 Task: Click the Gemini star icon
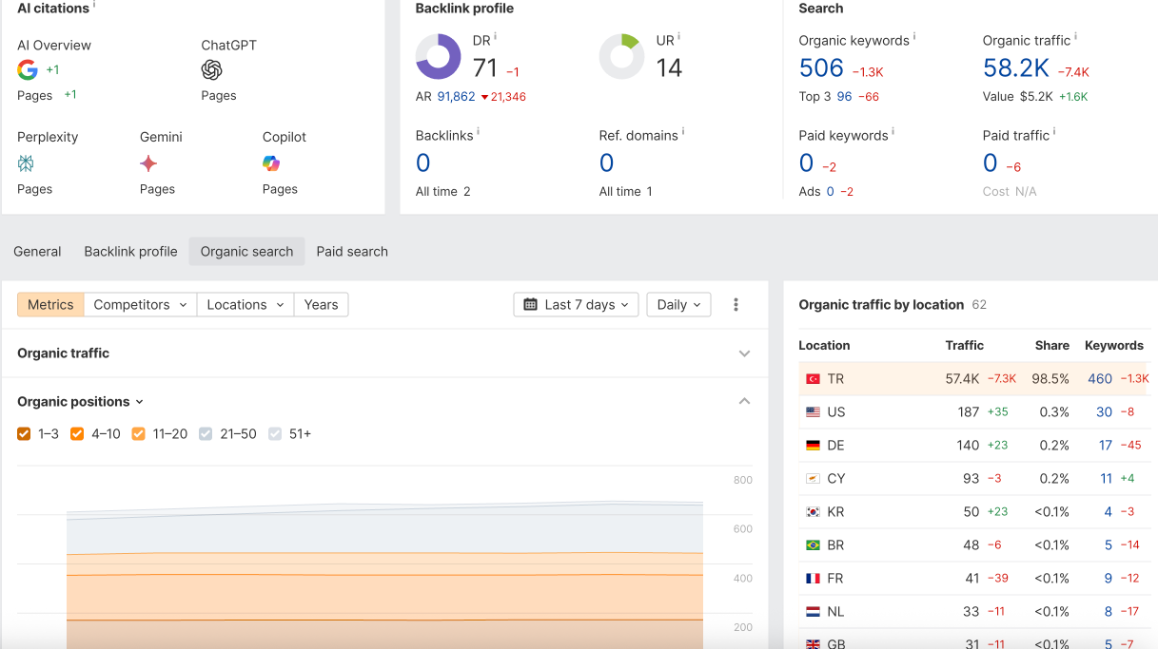pyautogui.click(x=148, y=163)
